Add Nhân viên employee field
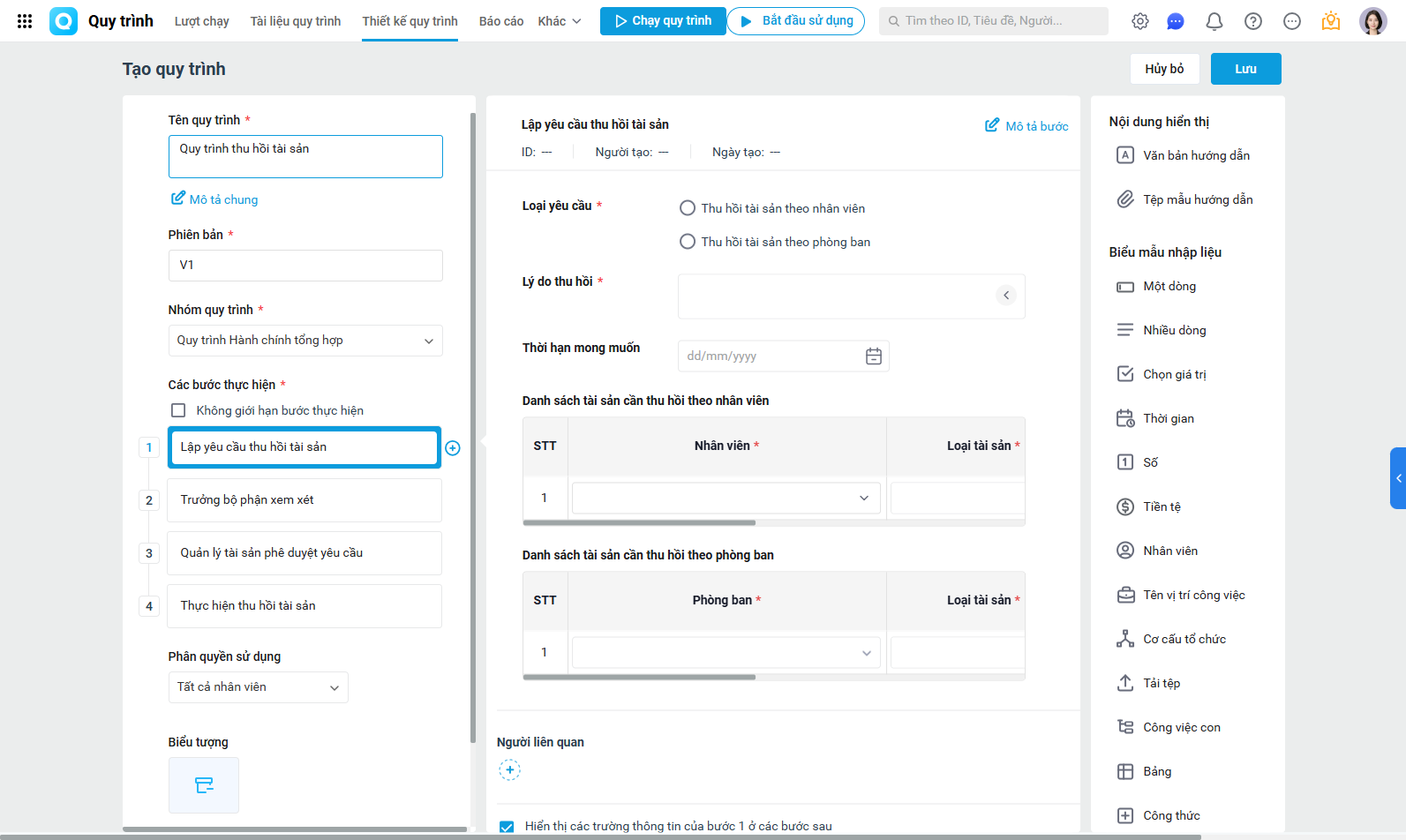1406x840 pixels. (x=1159, y=551)
